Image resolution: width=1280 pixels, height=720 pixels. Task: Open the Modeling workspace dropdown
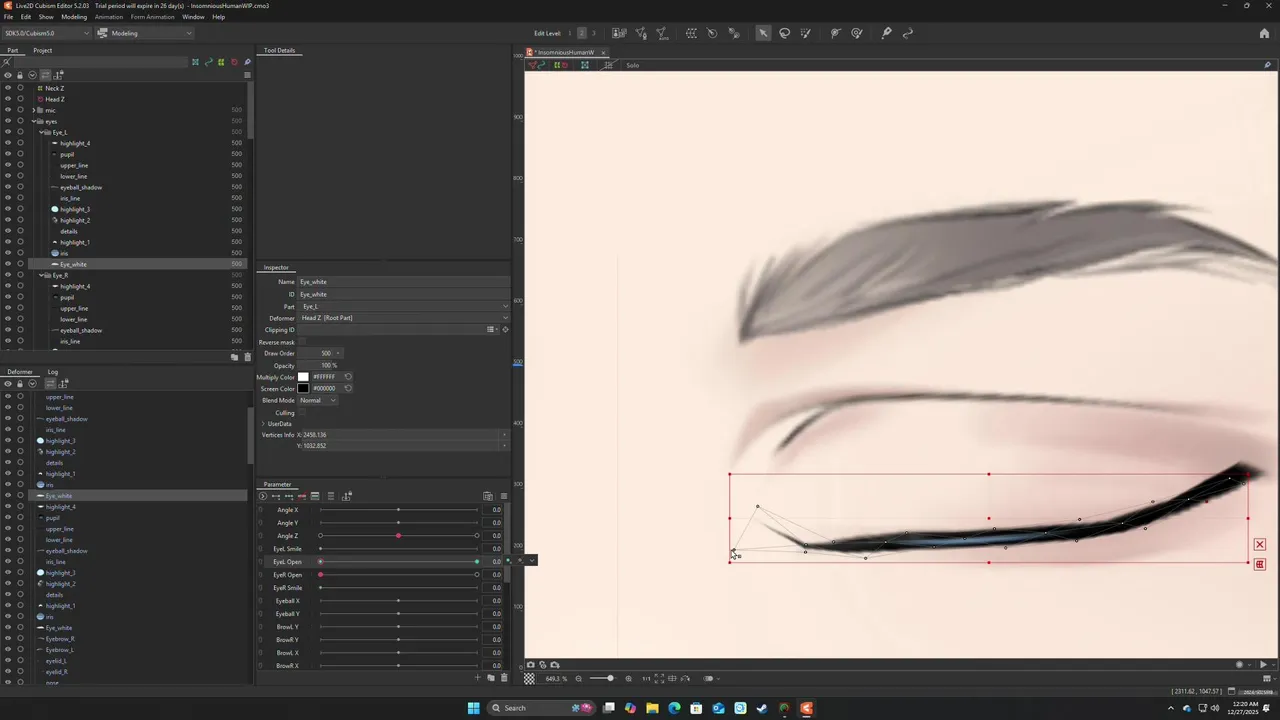coord(144,33)
